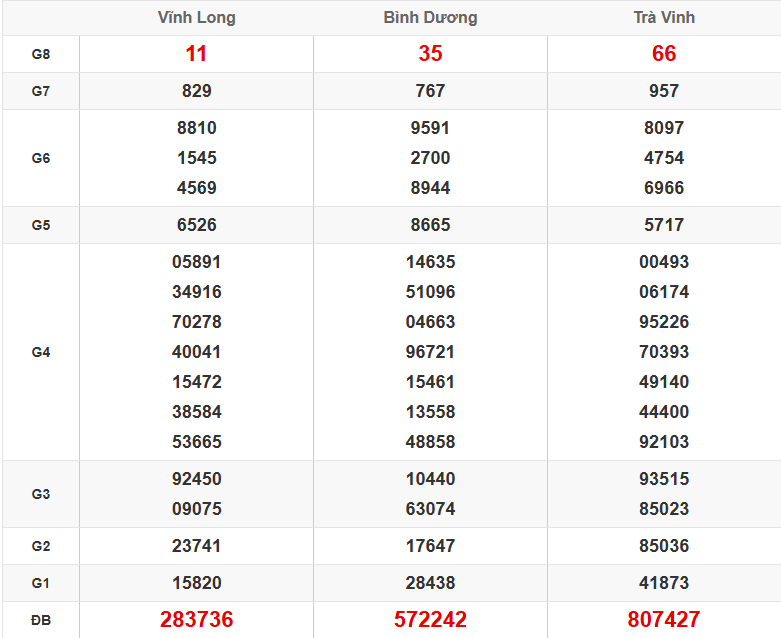Click G4 result 53665

coord(196,442)
